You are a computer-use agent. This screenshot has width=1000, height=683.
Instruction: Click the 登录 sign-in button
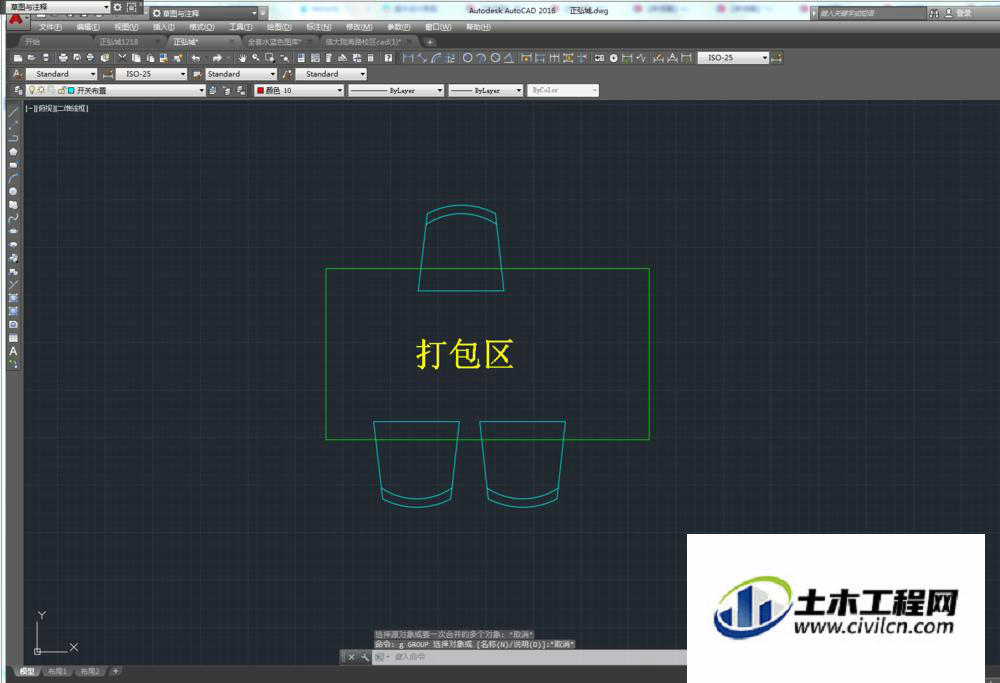tap(959, 13)
